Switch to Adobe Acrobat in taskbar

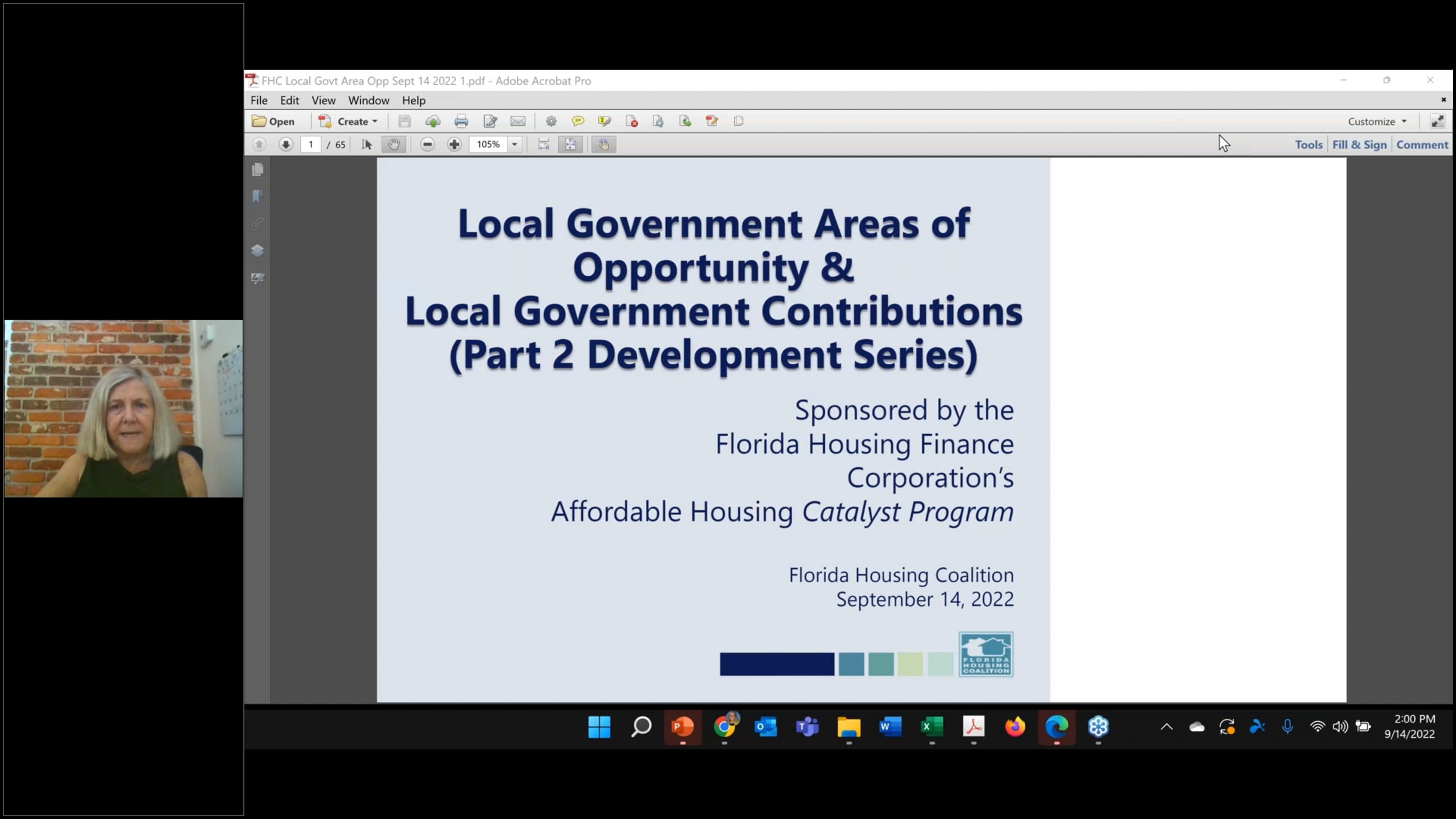point(974,727)
